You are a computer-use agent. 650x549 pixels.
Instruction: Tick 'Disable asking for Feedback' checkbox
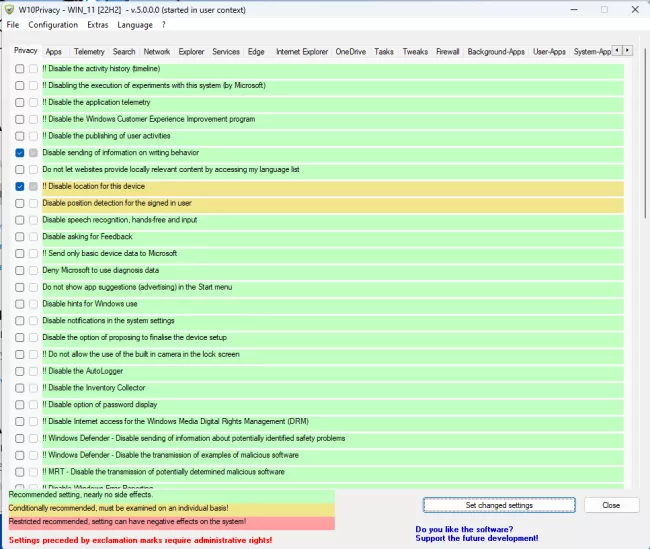pos(20,237)
